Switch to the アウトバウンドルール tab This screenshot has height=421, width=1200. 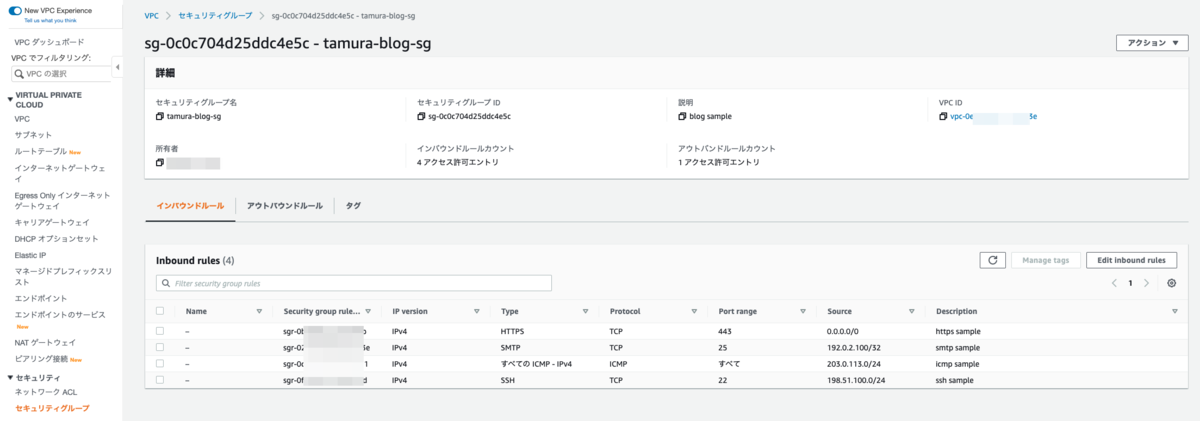click(285, 205)
